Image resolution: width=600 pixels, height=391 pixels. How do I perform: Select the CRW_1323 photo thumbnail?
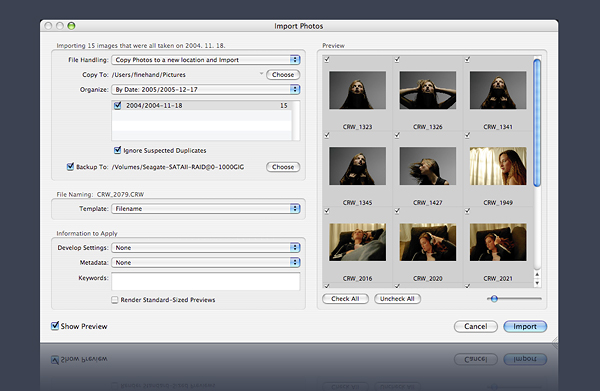[357, 90]
